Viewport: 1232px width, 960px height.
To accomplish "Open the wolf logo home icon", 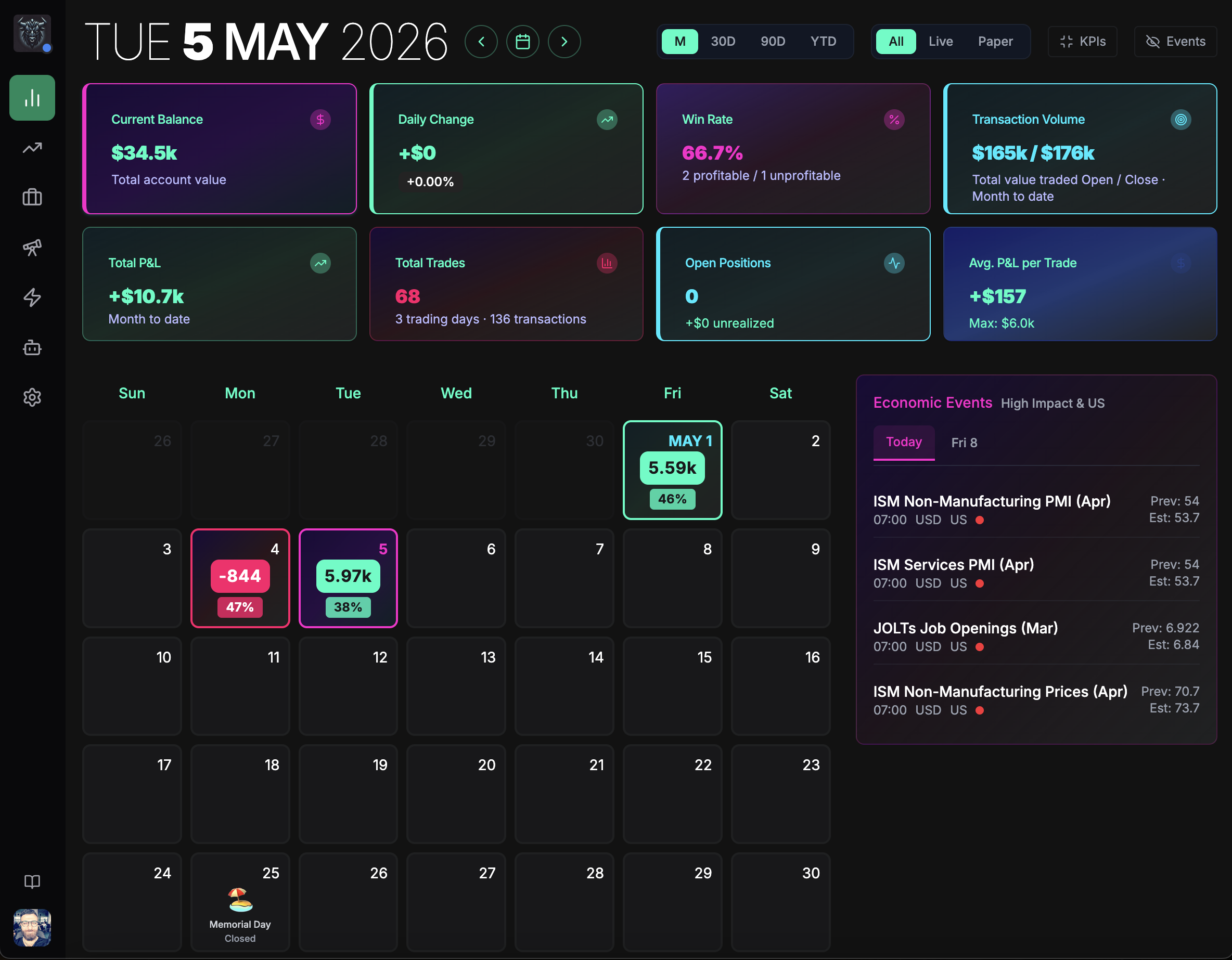I will pyautogui.click(x=32, y=33).
